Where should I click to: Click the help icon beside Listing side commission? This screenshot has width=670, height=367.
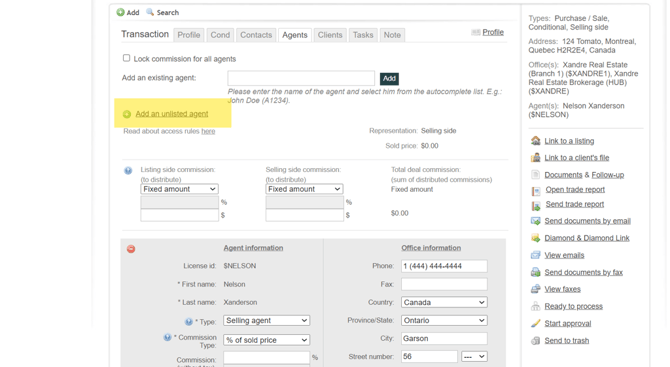[x=128, y=170]
